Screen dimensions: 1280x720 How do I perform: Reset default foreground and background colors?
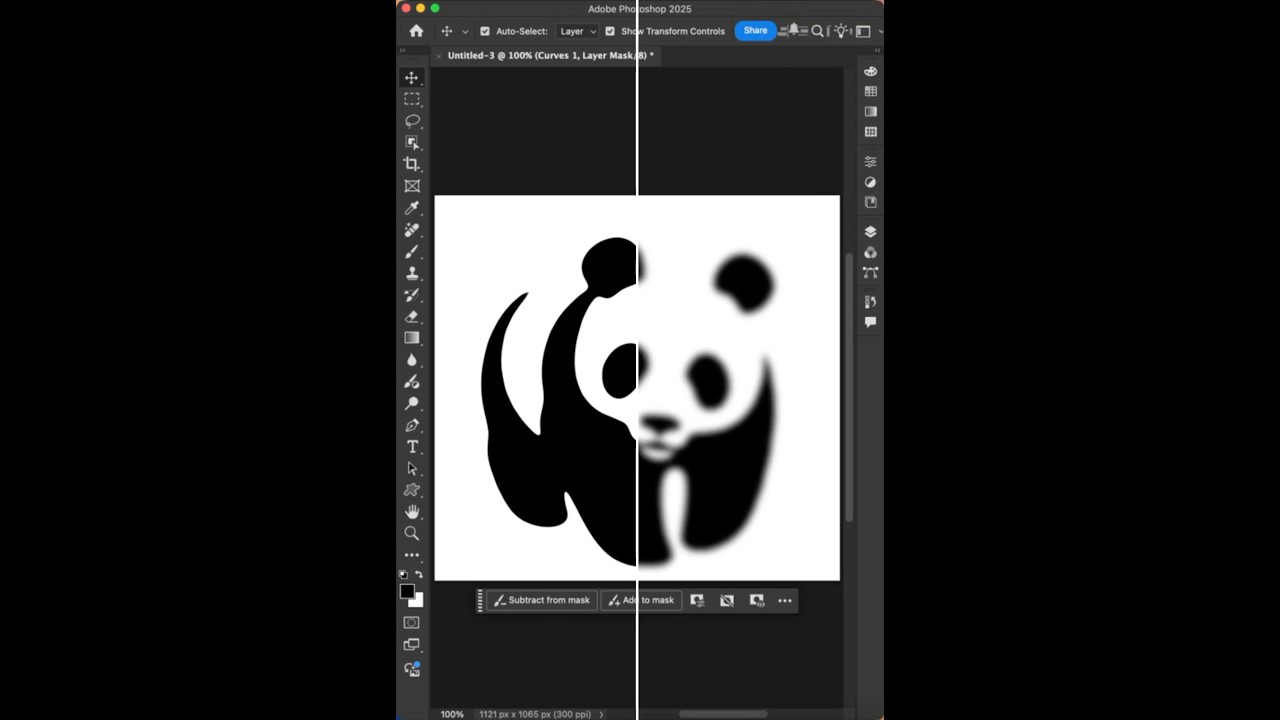pos(403,575)
